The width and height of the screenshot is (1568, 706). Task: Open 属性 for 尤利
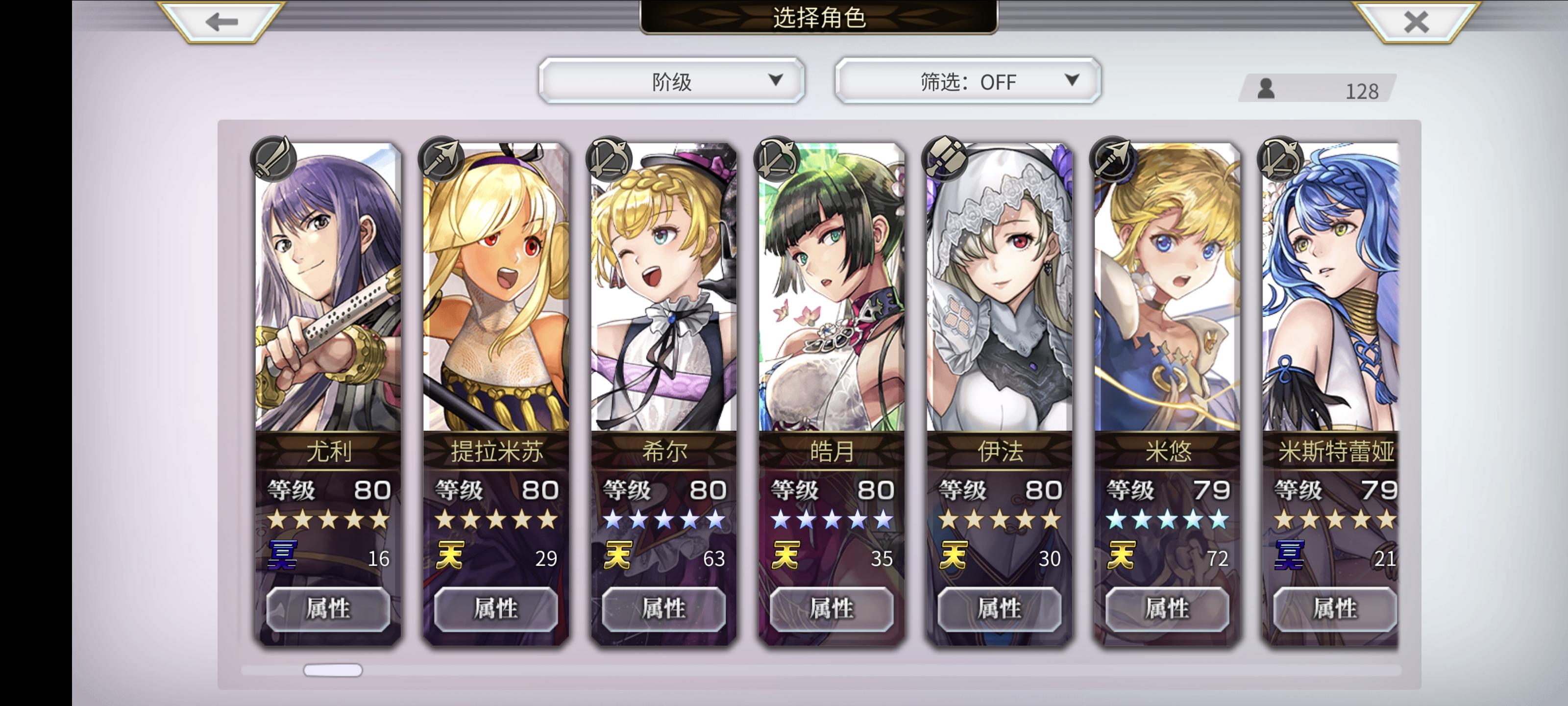pyautogui.click(x=328, y=608)
